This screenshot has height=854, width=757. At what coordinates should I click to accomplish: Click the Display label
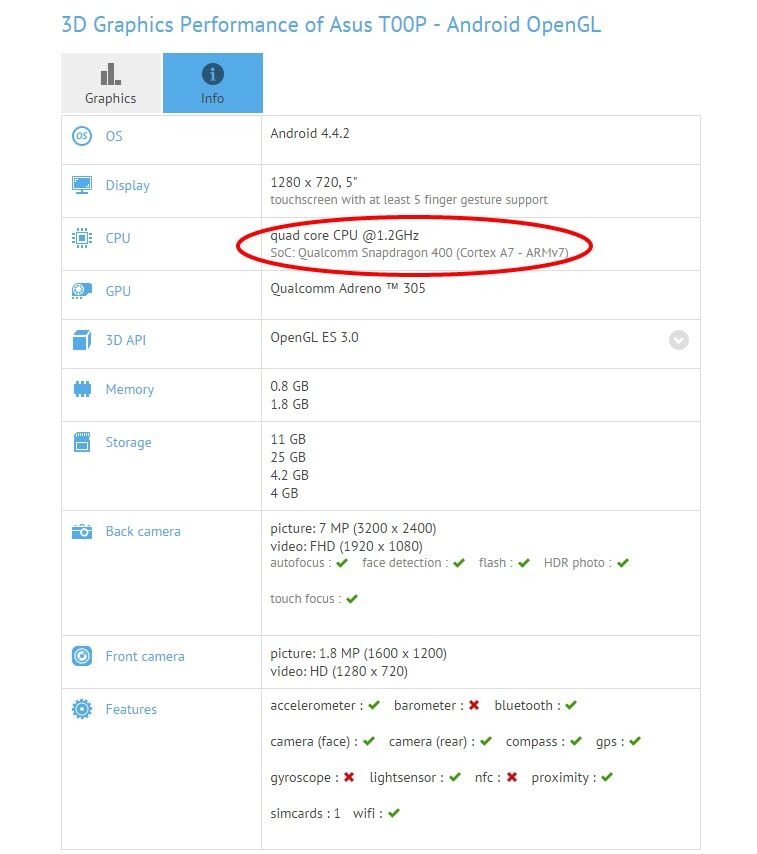(x=127, y=185)
